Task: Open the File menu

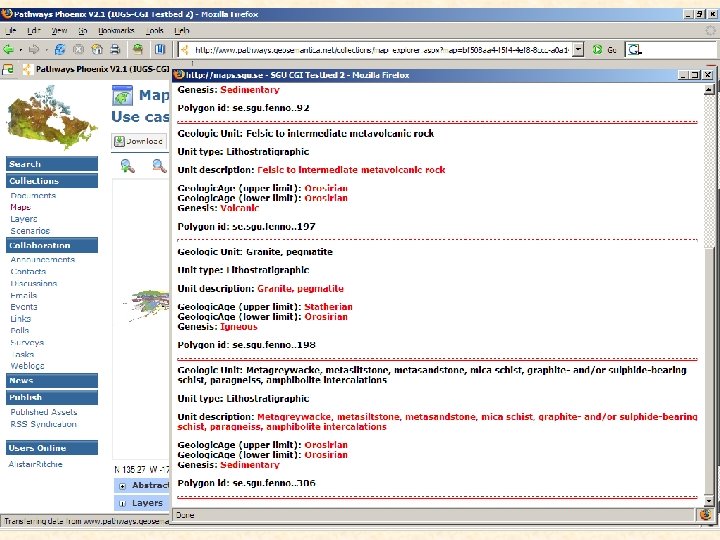Action: click(x=11, y=30)
